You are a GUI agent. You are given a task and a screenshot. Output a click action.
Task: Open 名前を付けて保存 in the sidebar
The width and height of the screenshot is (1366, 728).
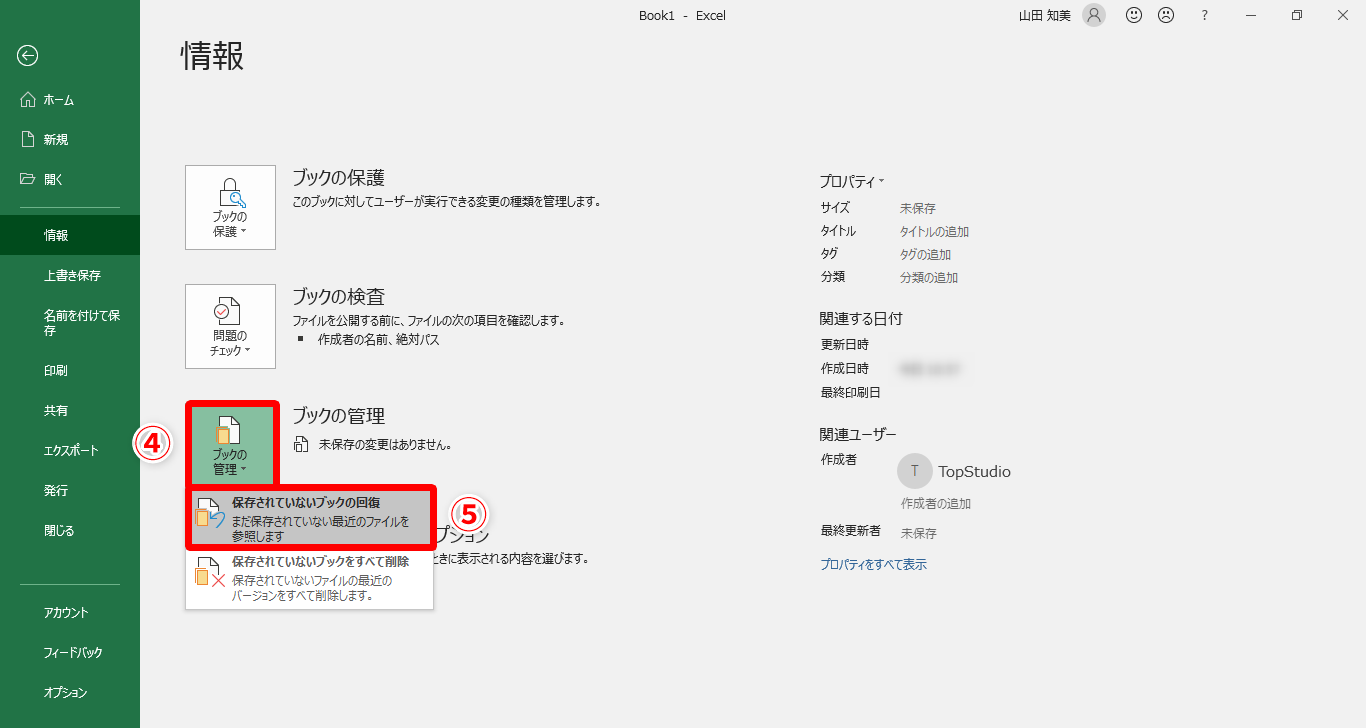point(70,322)
